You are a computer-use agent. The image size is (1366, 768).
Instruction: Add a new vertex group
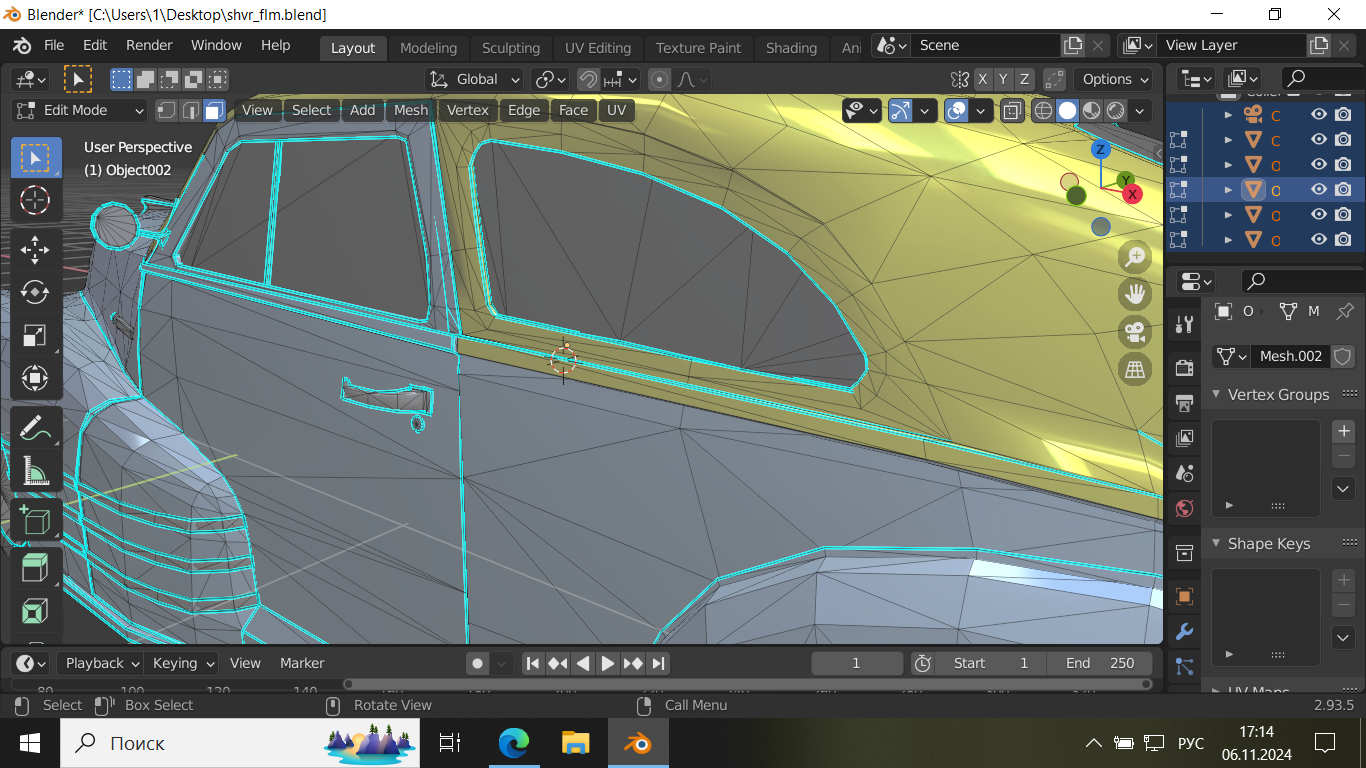point(1344,431)
